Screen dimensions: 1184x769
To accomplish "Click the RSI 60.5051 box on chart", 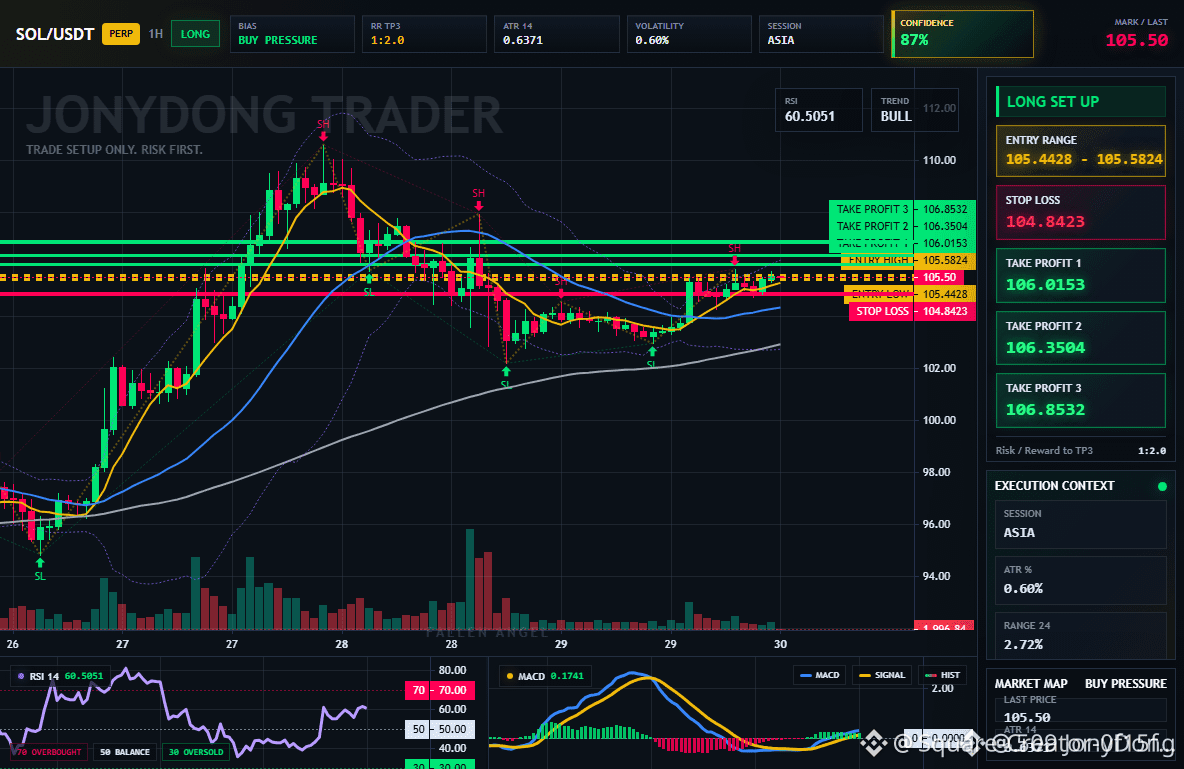I will coord(819,110).
